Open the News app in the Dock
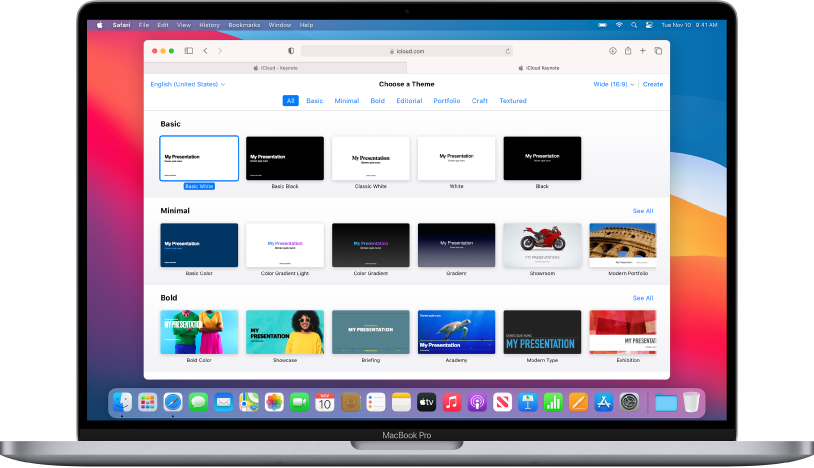The height and width of the screenshot is (468, 814). tap(502, 402)
